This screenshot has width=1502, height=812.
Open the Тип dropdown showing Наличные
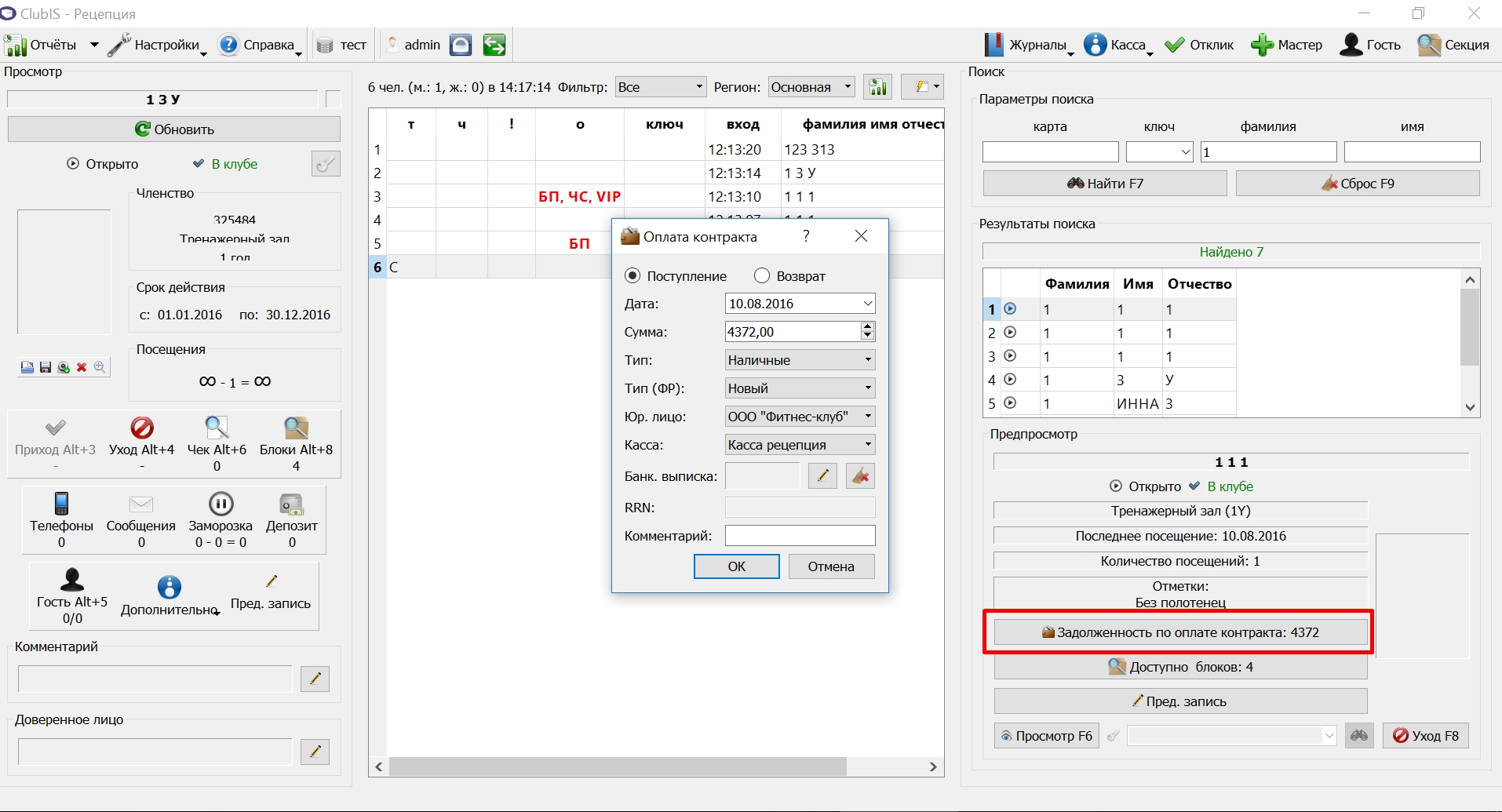(800, 360)
